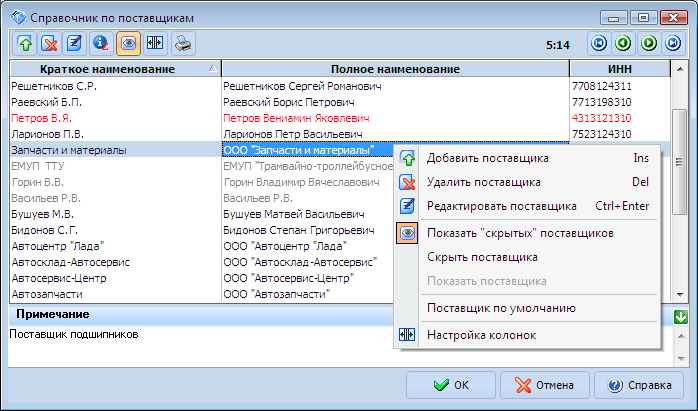This screenshot has height=411, width=698.
Task: Sort by 'Краткое наименование' column header
Action: pos(108,69)
